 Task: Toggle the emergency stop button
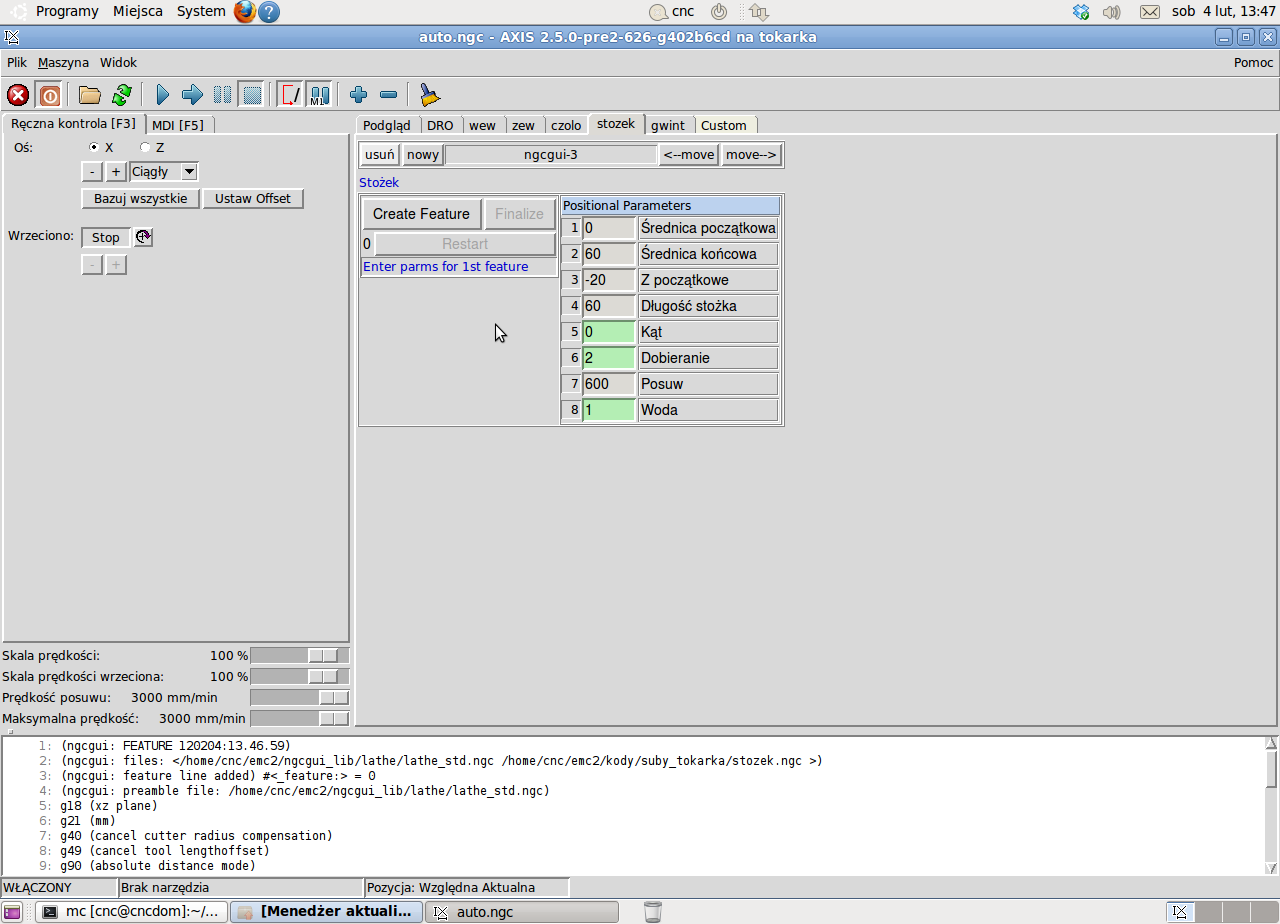pos(18,95)
